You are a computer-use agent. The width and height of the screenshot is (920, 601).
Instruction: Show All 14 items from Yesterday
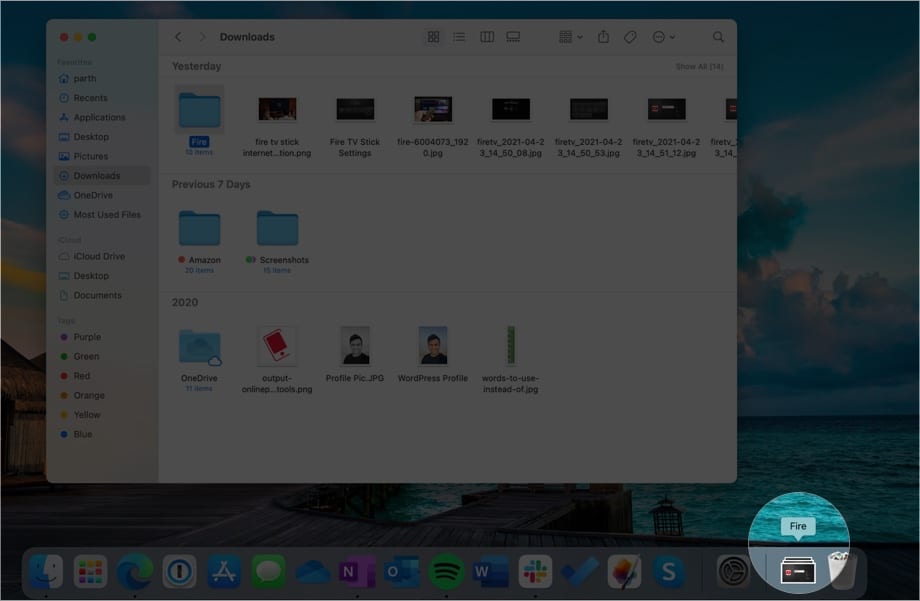[x=699, y=66]
